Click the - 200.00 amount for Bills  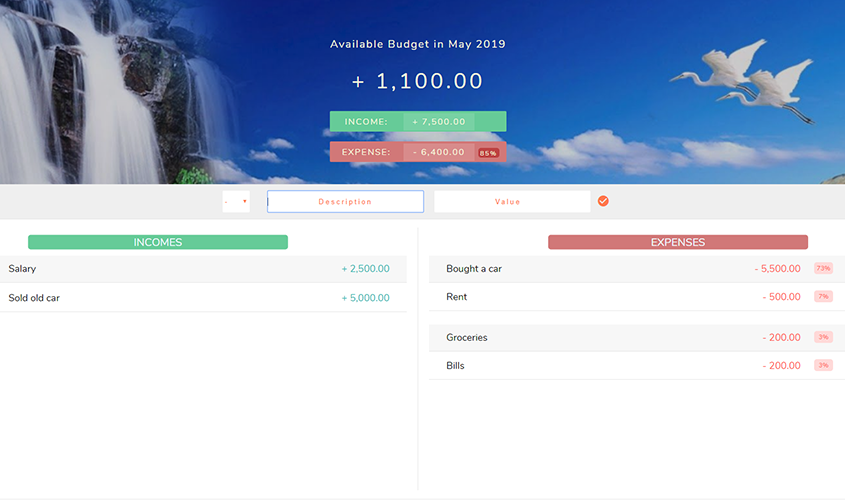[781, 365]
